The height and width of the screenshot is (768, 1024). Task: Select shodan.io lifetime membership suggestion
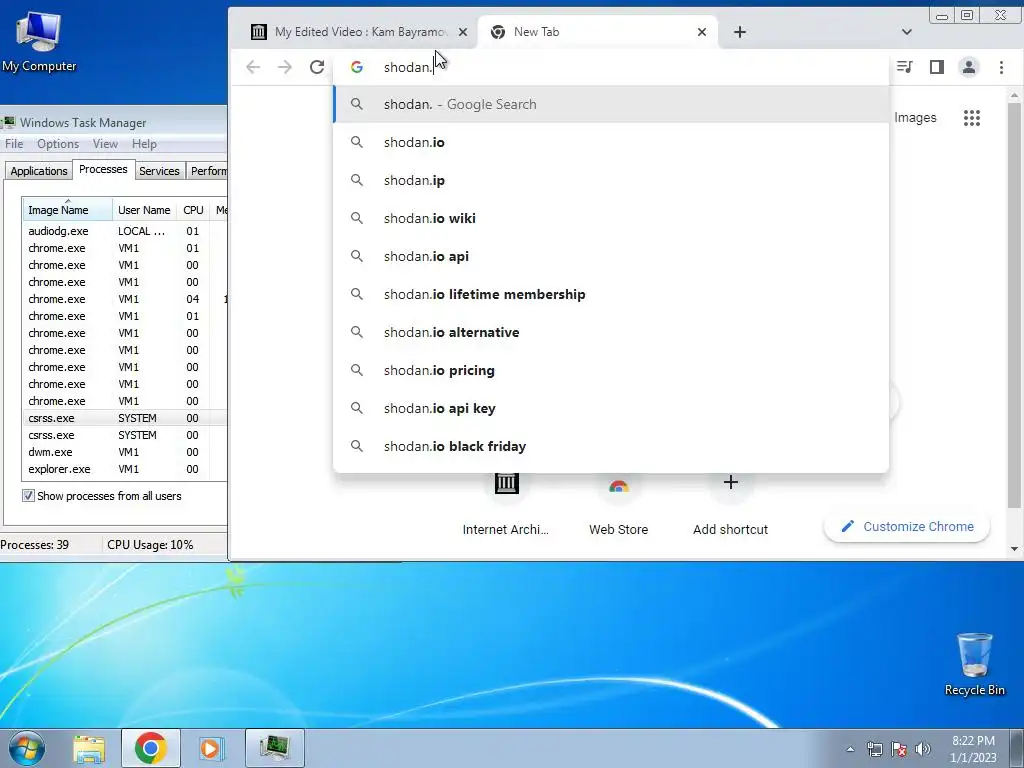[x=611, y=294]
